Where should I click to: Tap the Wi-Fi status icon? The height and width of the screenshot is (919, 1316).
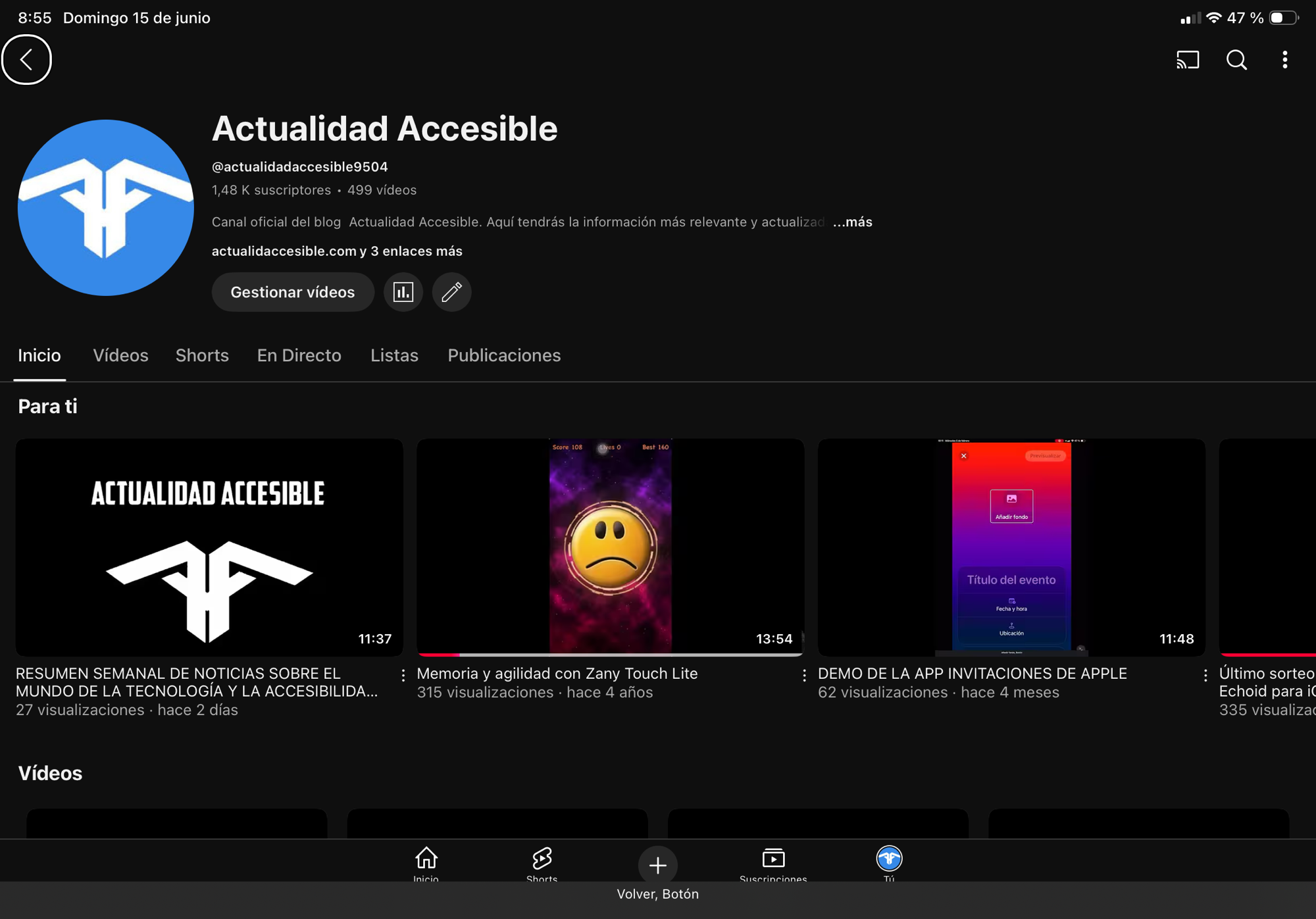pyautogui.click(x=1213, y=18)
